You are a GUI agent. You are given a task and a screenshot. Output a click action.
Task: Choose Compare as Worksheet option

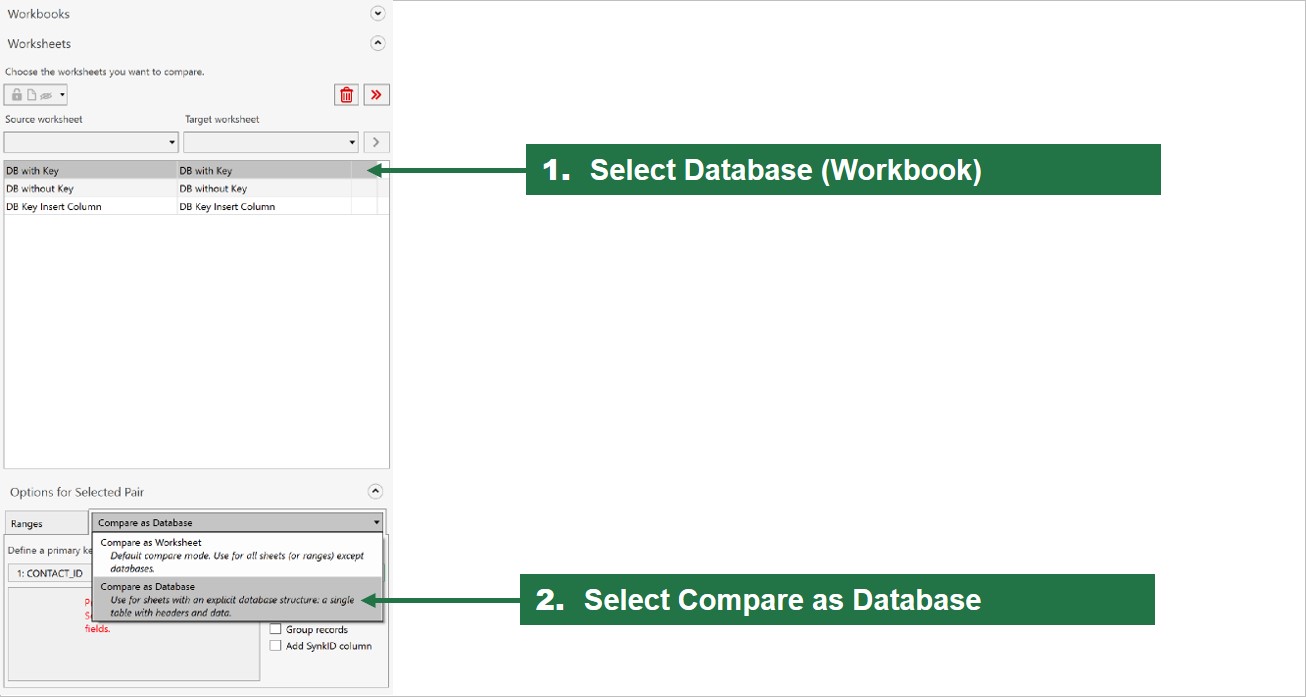pos(237,555)
